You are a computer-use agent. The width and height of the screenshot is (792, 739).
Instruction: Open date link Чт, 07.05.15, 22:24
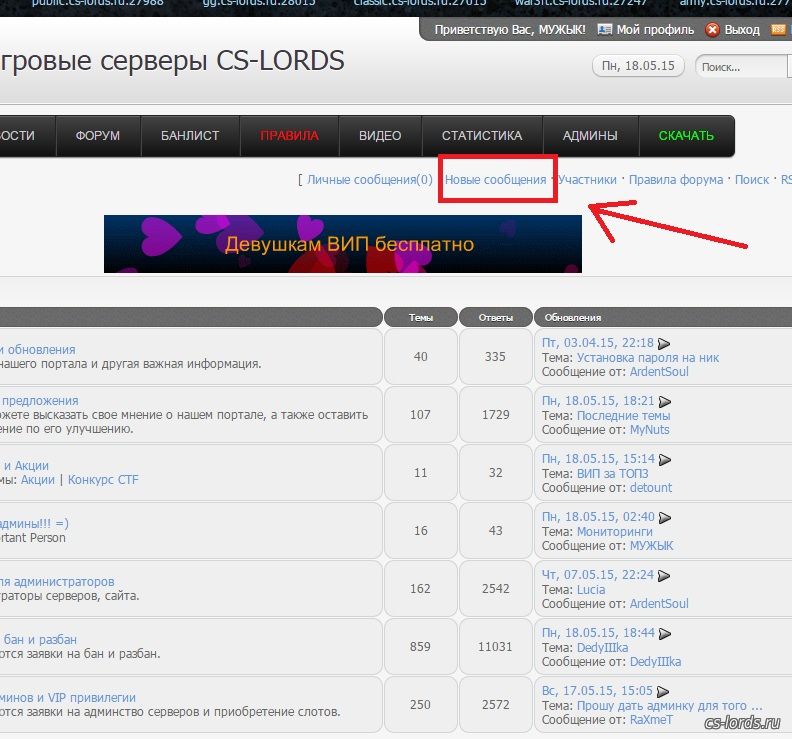tap(598, 575)
